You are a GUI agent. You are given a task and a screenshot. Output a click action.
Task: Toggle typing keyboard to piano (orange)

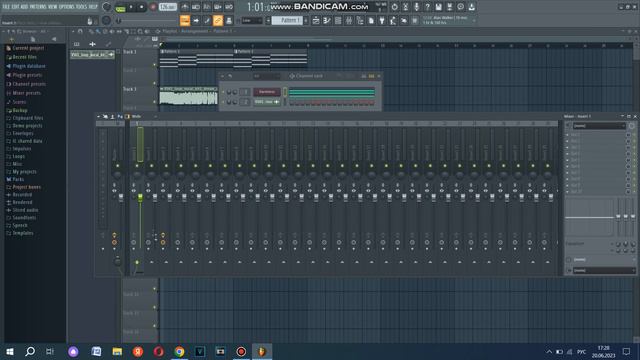tap(185, 20)
